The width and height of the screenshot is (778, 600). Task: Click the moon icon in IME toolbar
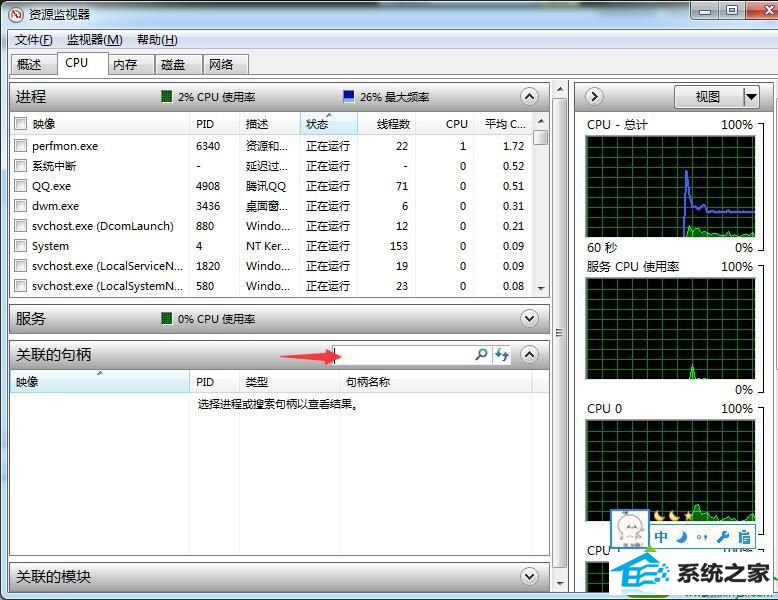tap(682, 536)
